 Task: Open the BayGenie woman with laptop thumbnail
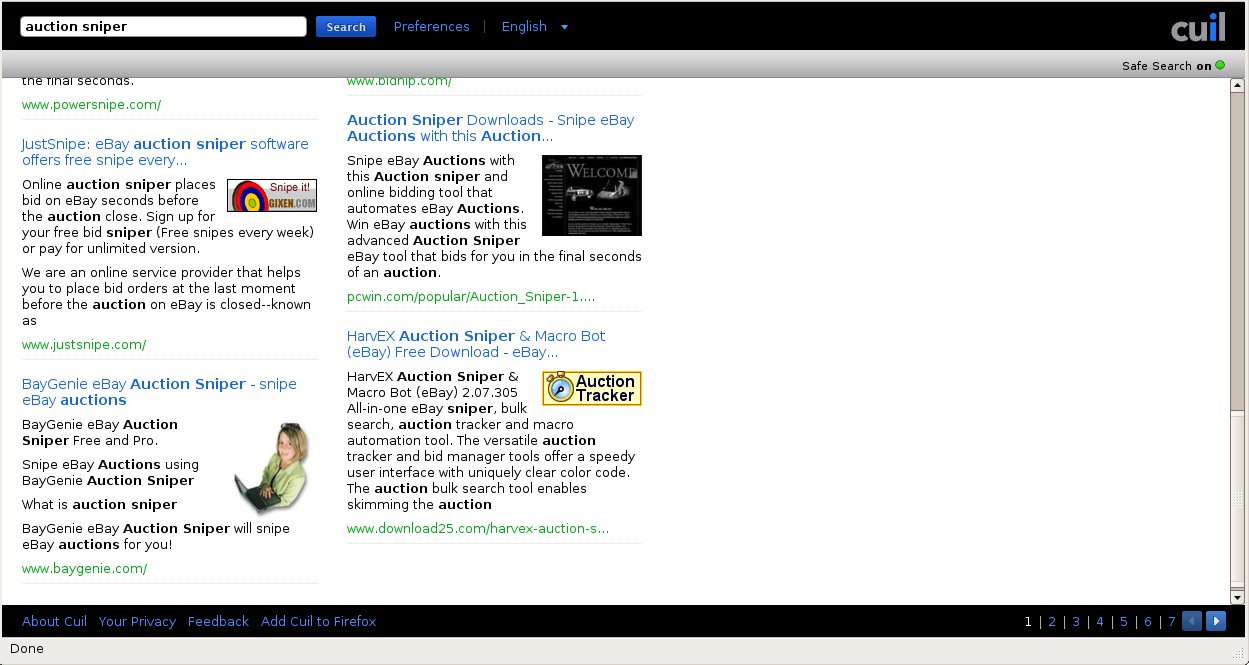click(x=271, y=468)
